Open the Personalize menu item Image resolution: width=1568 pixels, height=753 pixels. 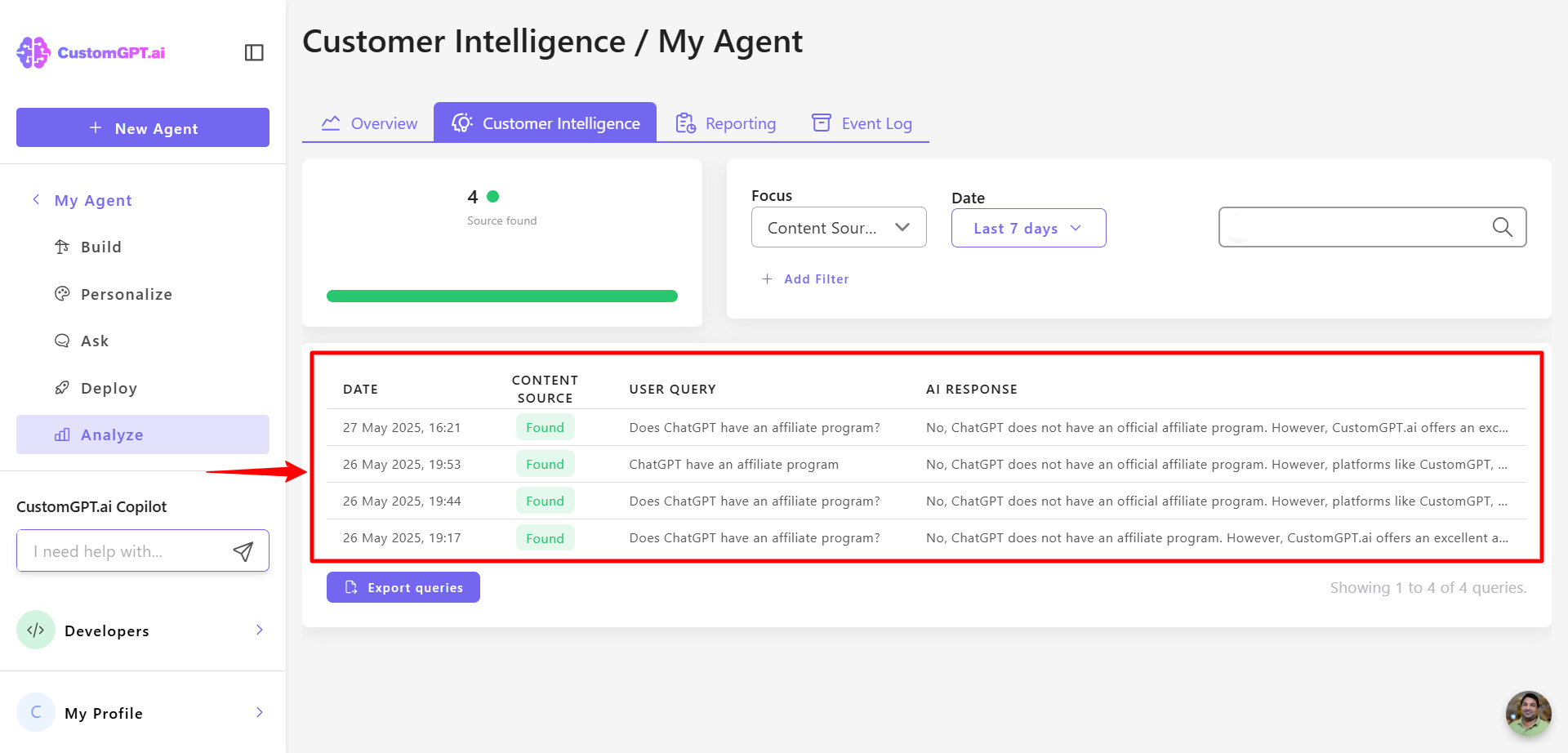143,294
